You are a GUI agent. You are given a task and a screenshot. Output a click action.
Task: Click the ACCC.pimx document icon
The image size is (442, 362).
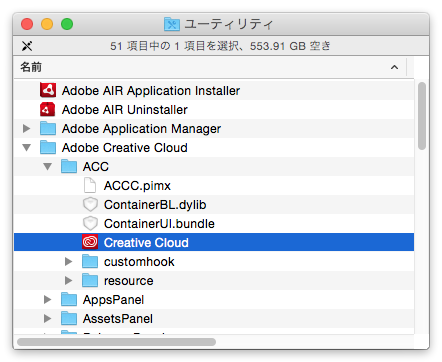90,185
